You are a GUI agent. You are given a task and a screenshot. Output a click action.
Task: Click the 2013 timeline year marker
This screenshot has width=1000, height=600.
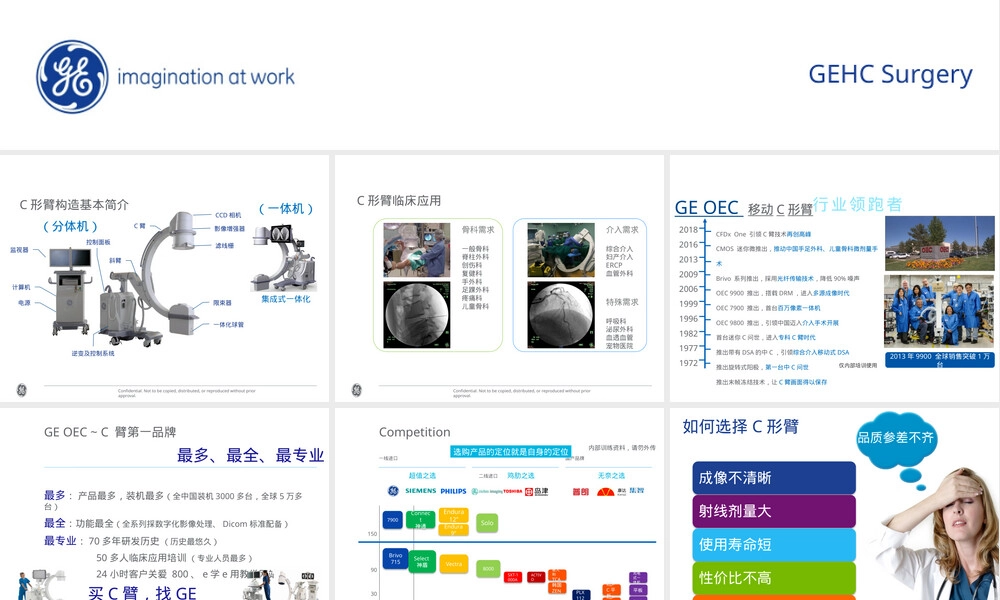tap(688, 260)
